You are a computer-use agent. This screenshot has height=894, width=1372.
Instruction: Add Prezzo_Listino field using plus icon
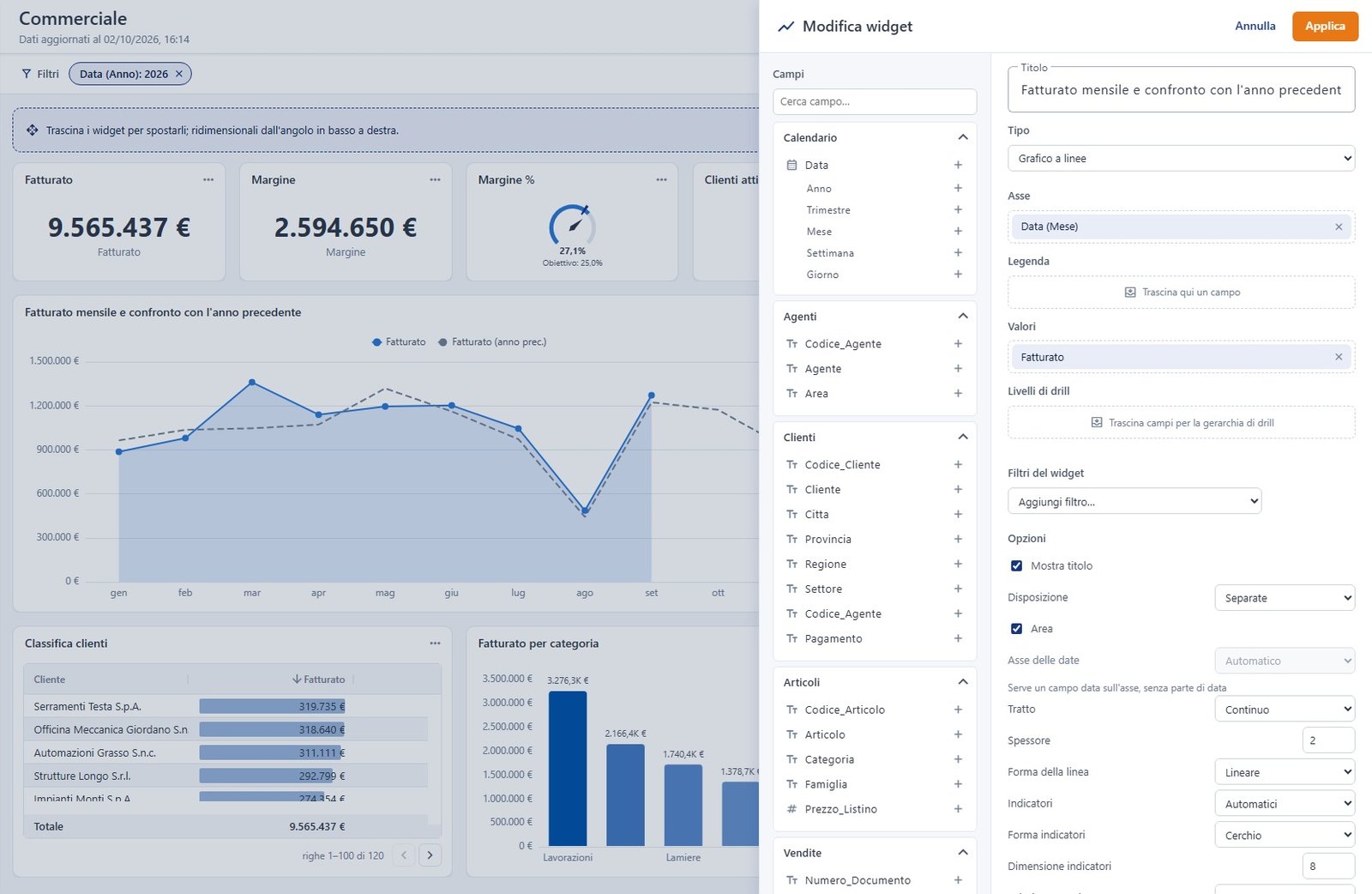tap(958, 809)
